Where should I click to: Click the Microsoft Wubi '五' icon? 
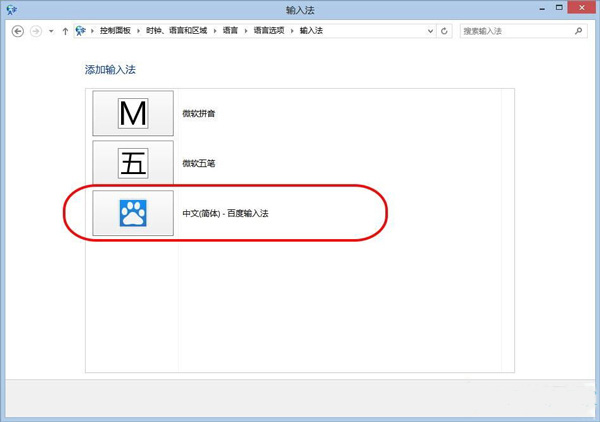click(x=133, y=163)
